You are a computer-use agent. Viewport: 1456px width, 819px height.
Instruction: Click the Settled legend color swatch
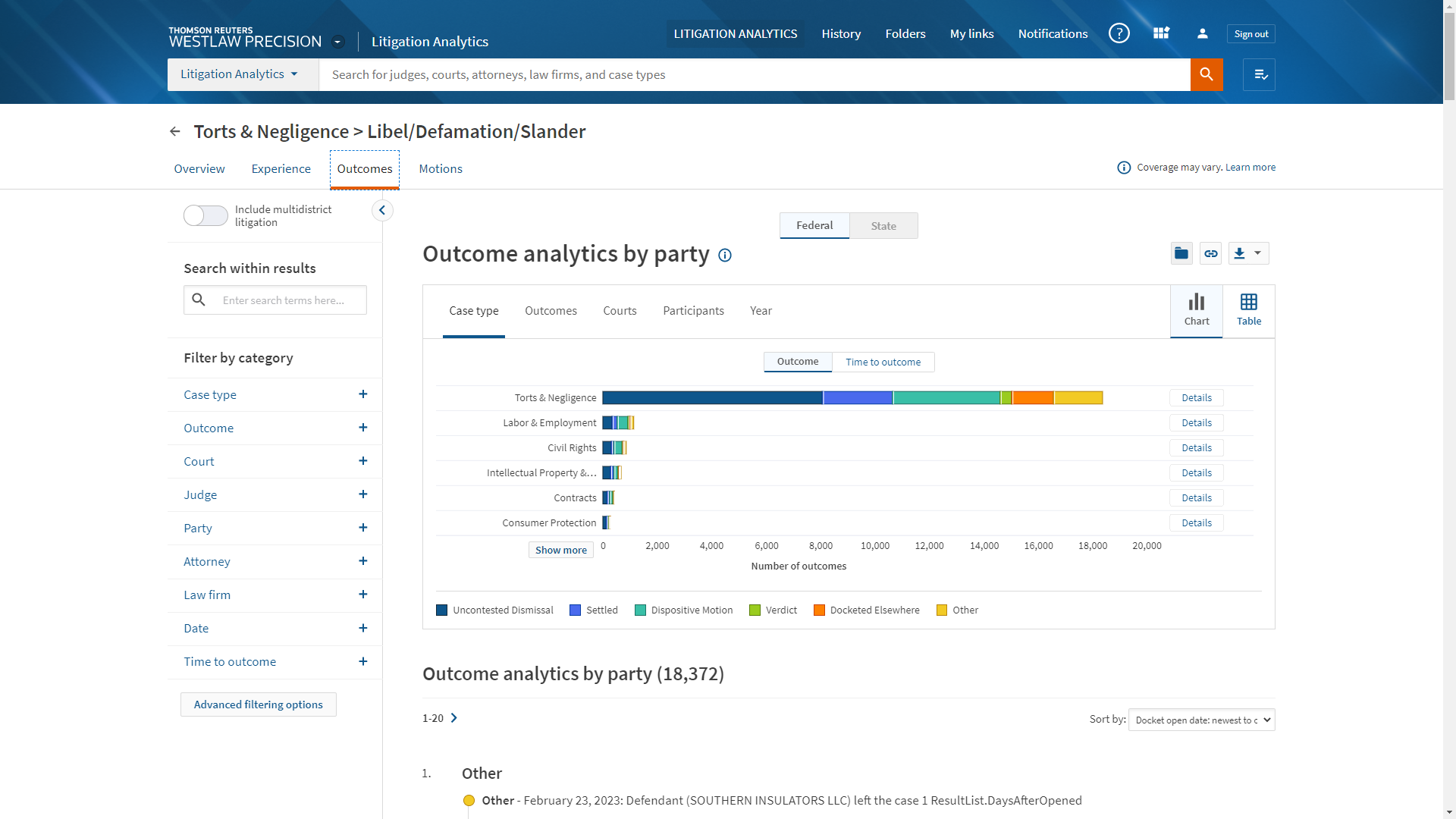click(575, 610)
